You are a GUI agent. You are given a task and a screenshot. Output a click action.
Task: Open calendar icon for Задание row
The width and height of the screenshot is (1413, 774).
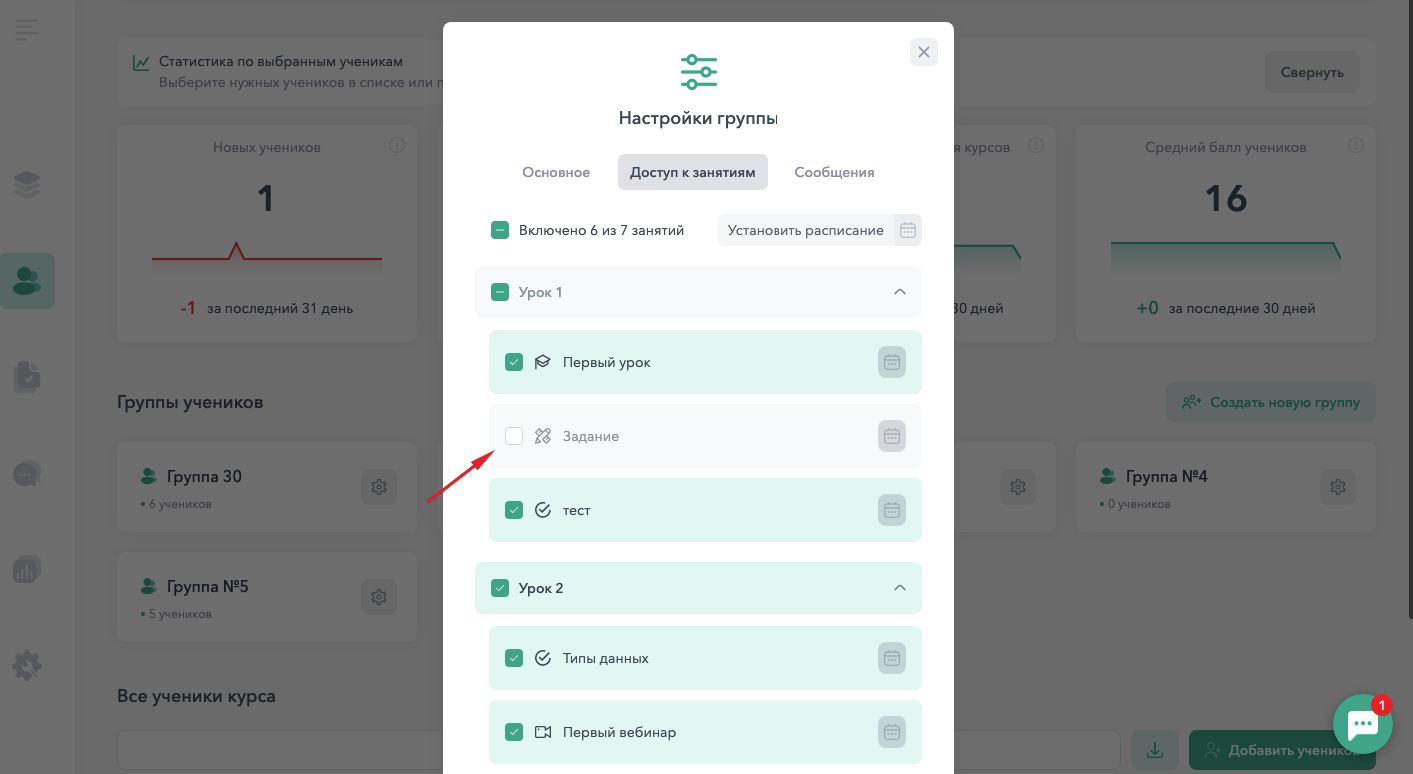pyautogui.click(x=892, y=436)
